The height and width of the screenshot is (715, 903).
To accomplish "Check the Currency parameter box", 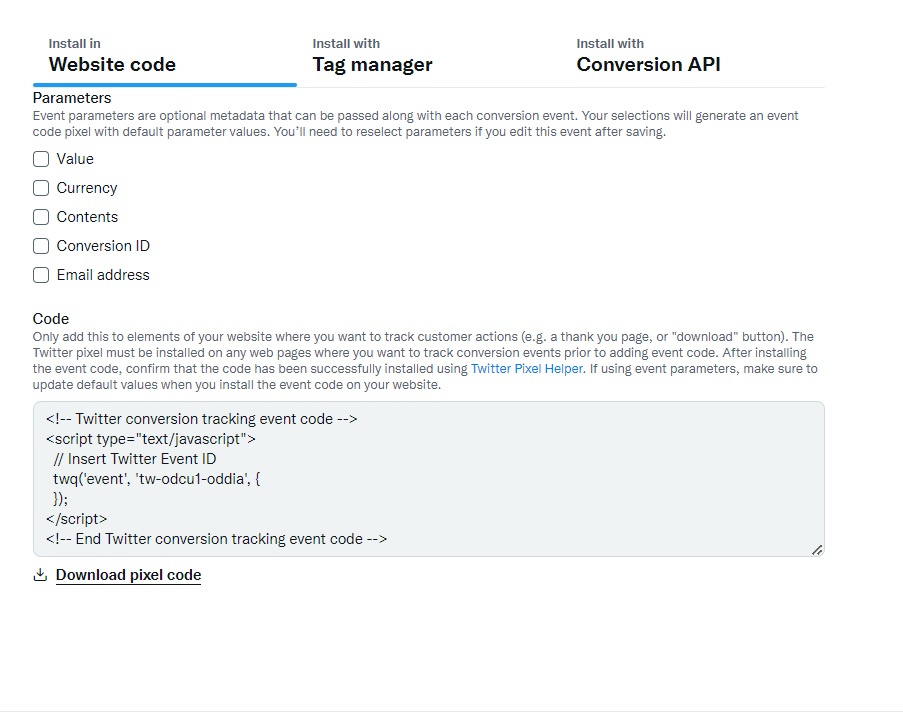I will 41,188.
